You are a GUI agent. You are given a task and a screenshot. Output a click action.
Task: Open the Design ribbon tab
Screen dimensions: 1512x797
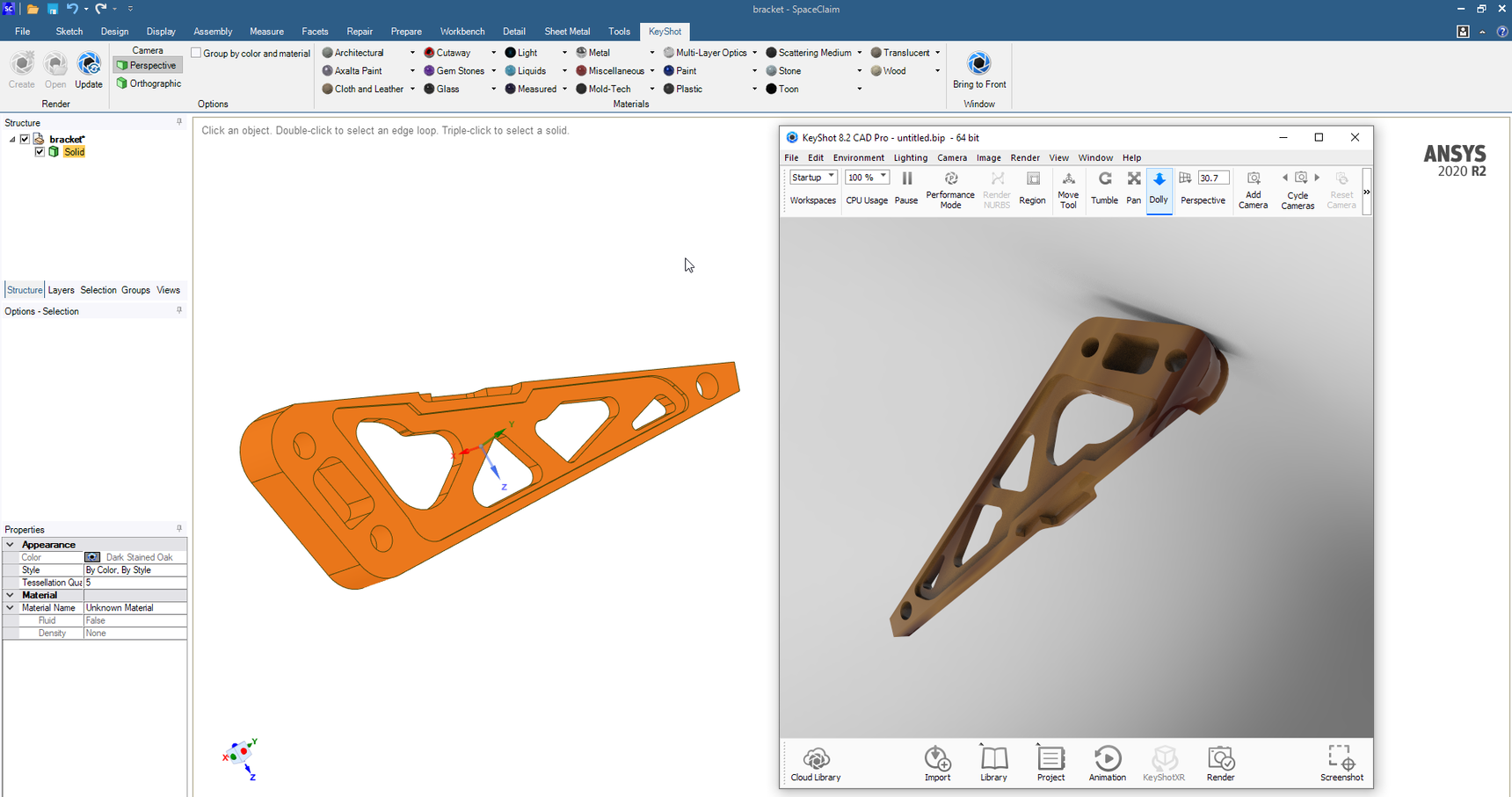pos(114,32)
